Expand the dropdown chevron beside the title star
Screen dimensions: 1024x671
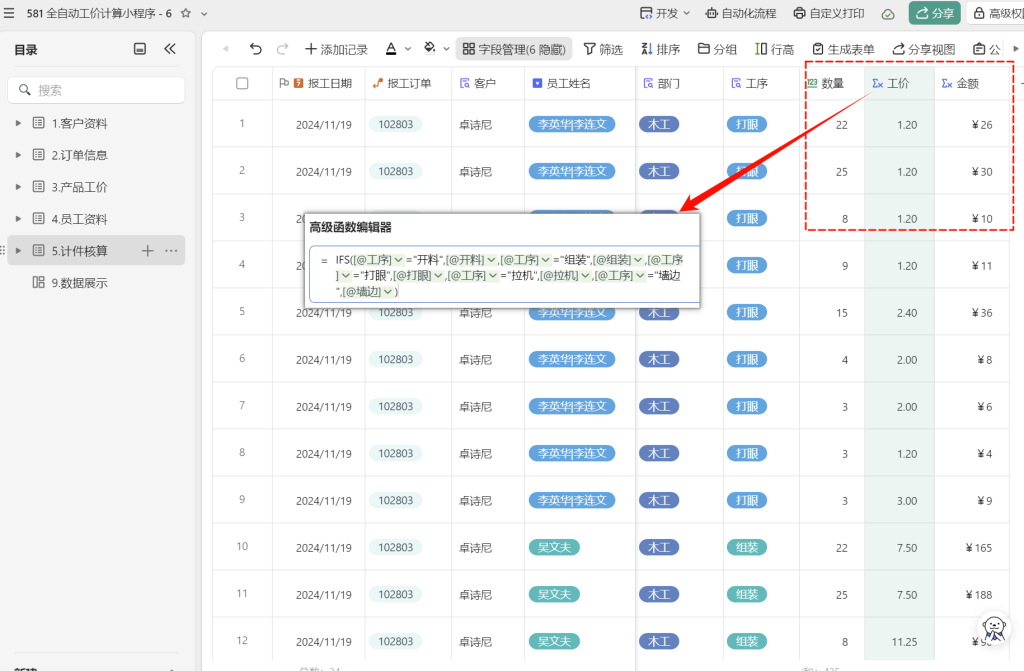point(204,14)
